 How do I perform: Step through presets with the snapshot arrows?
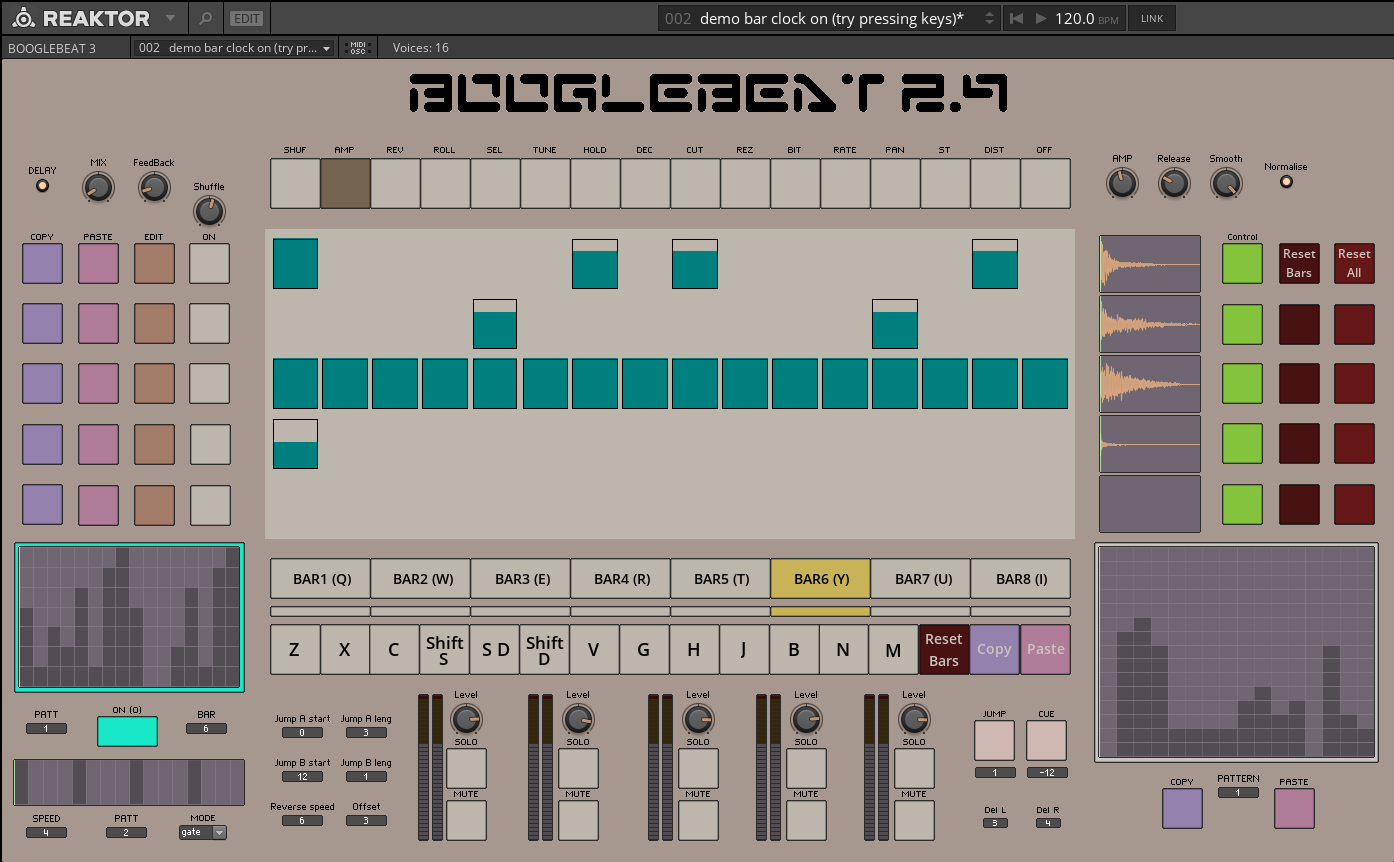click(x=990, y=18)
